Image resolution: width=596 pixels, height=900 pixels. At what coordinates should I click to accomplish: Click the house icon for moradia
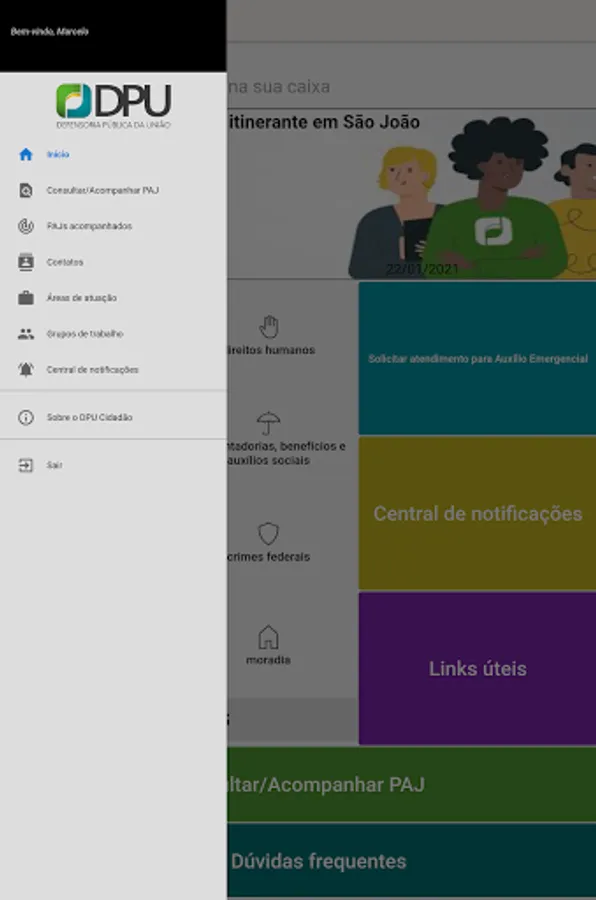(268, 638)
